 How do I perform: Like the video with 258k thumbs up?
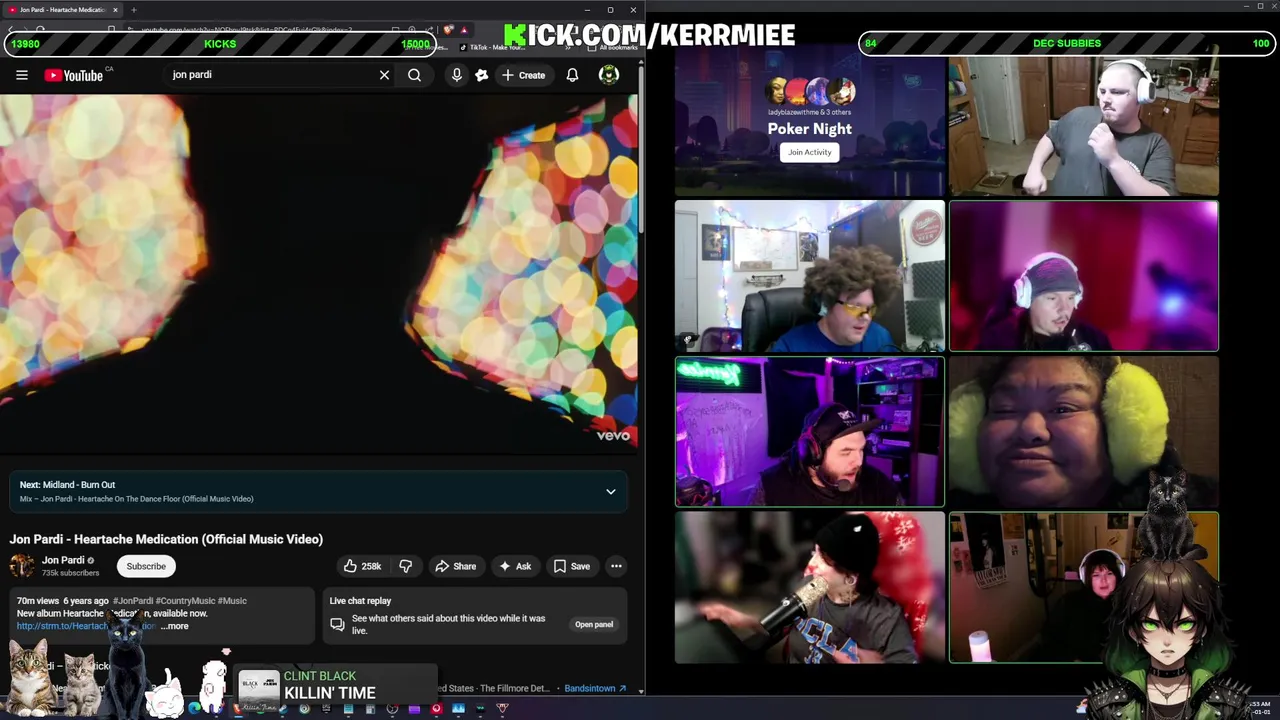click(x=362, y=566)
